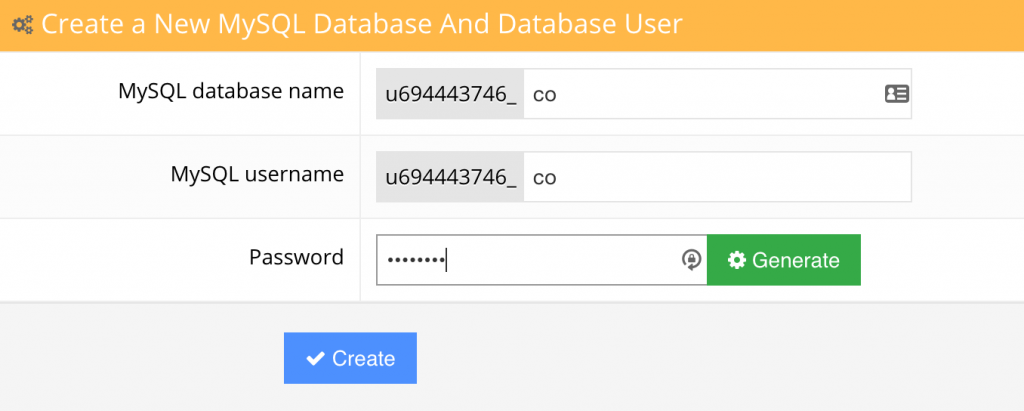This screenshot has width=1024, height=411.
Task: Click into the Password input field
Action: coord(560,260)
